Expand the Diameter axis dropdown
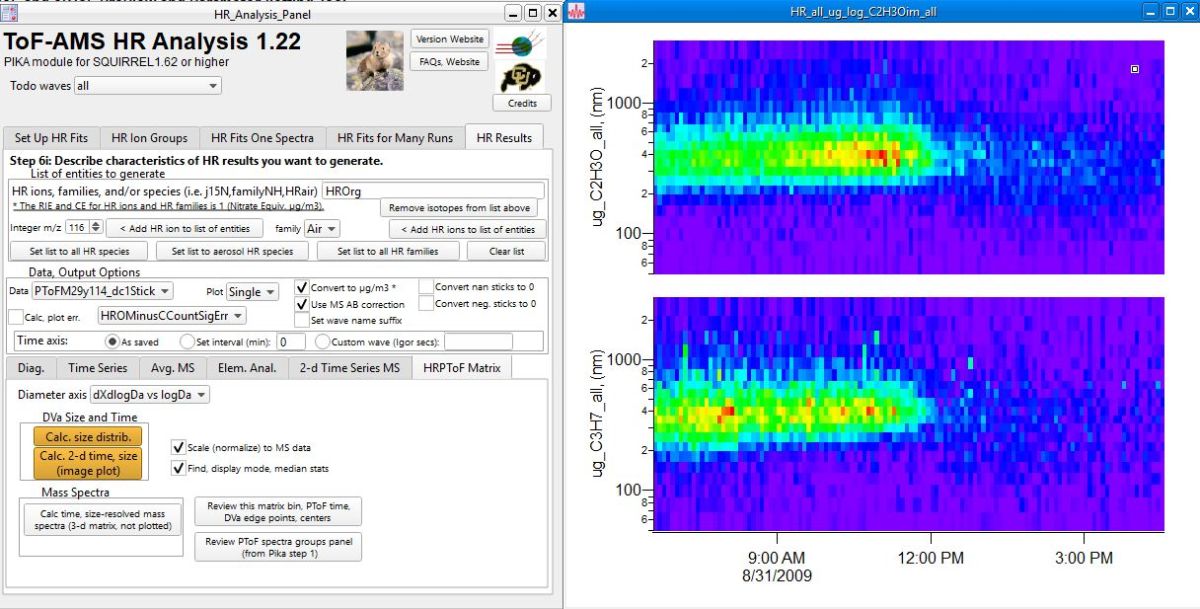Image resolution: width=1200 pixels, height=609 pixels. point(149,395)
